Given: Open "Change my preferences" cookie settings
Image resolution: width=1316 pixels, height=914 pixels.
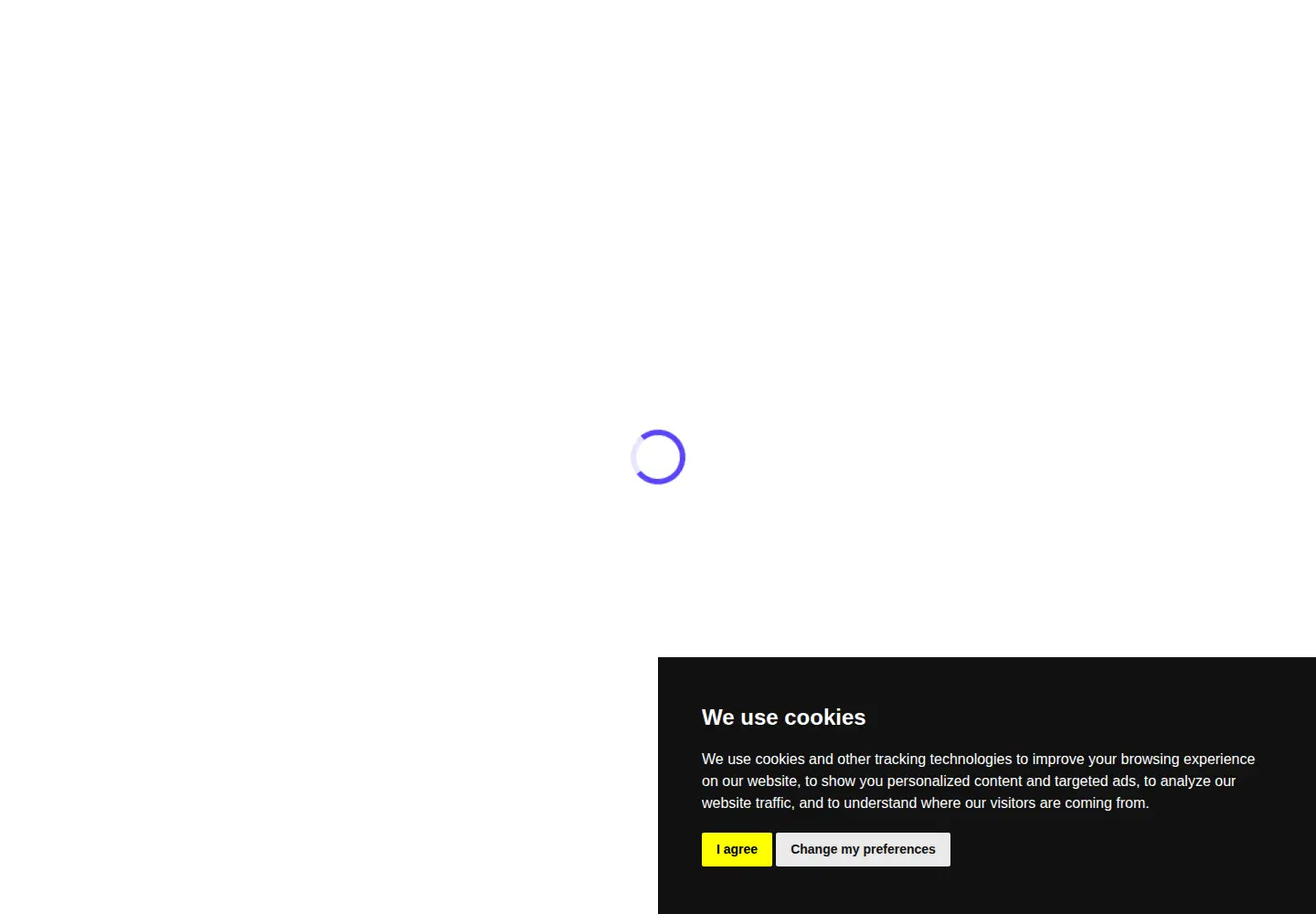Looking at the screenshot, I should [x=863, y=849].
